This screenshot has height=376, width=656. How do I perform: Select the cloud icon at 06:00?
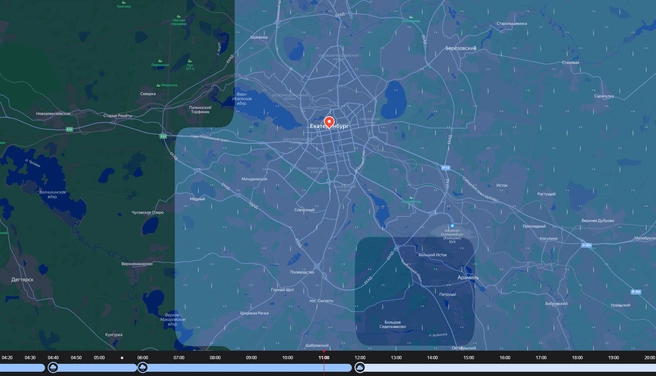tap(143, 368)
